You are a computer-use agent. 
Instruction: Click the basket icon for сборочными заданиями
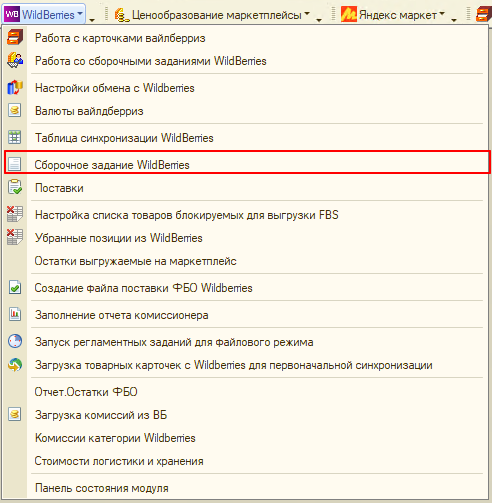(15, 61)
